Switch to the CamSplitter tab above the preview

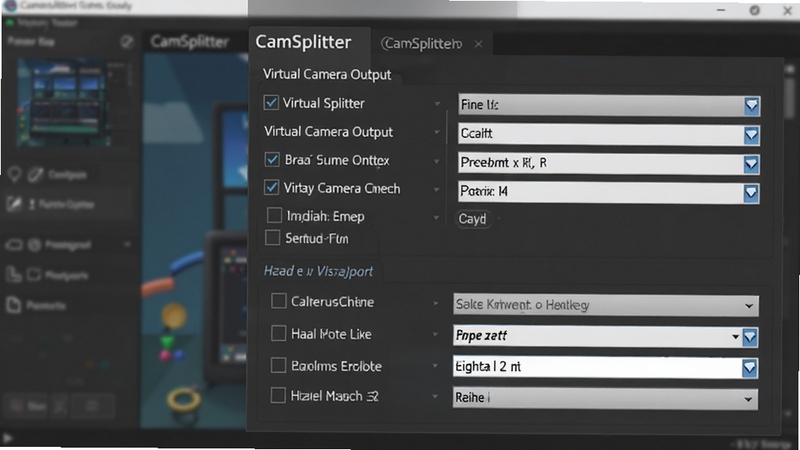coord(189,42)
